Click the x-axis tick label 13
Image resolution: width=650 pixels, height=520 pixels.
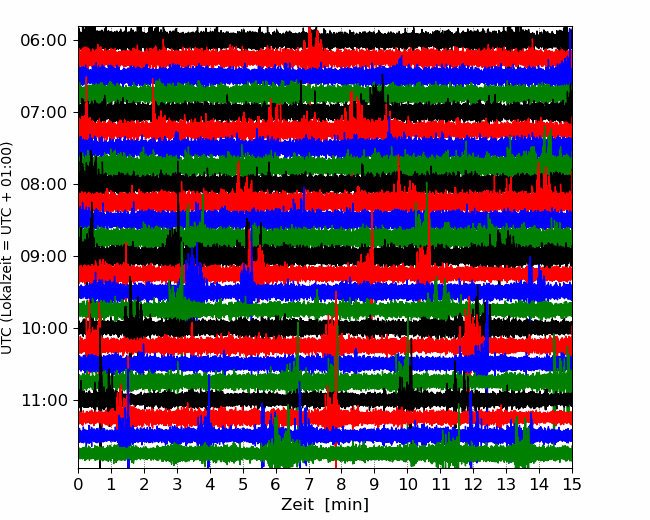(507, 484)
